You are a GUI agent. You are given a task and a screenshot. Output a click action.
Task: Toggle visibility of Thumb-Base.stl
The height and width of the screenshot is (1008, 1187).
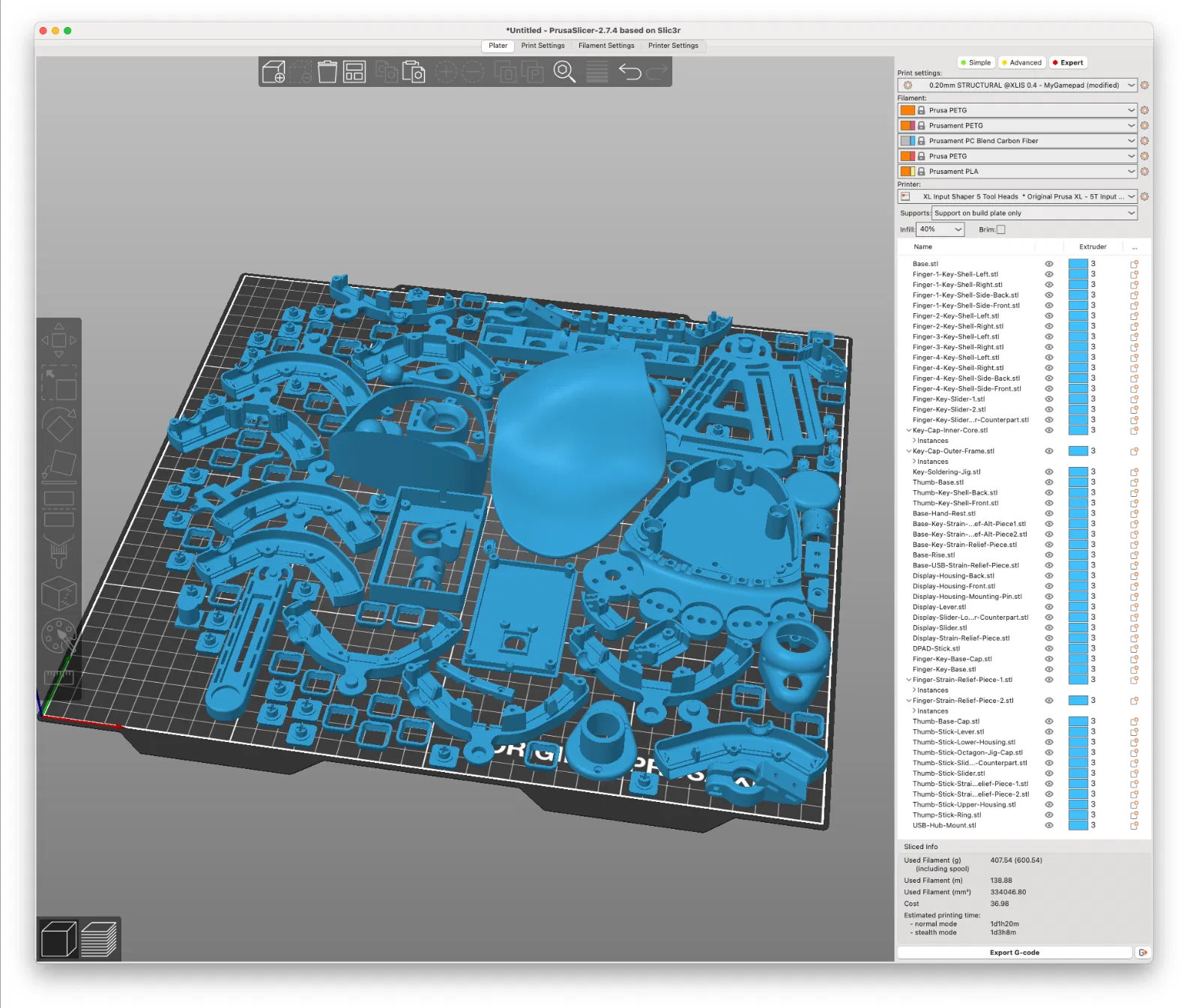[1049, 483]
